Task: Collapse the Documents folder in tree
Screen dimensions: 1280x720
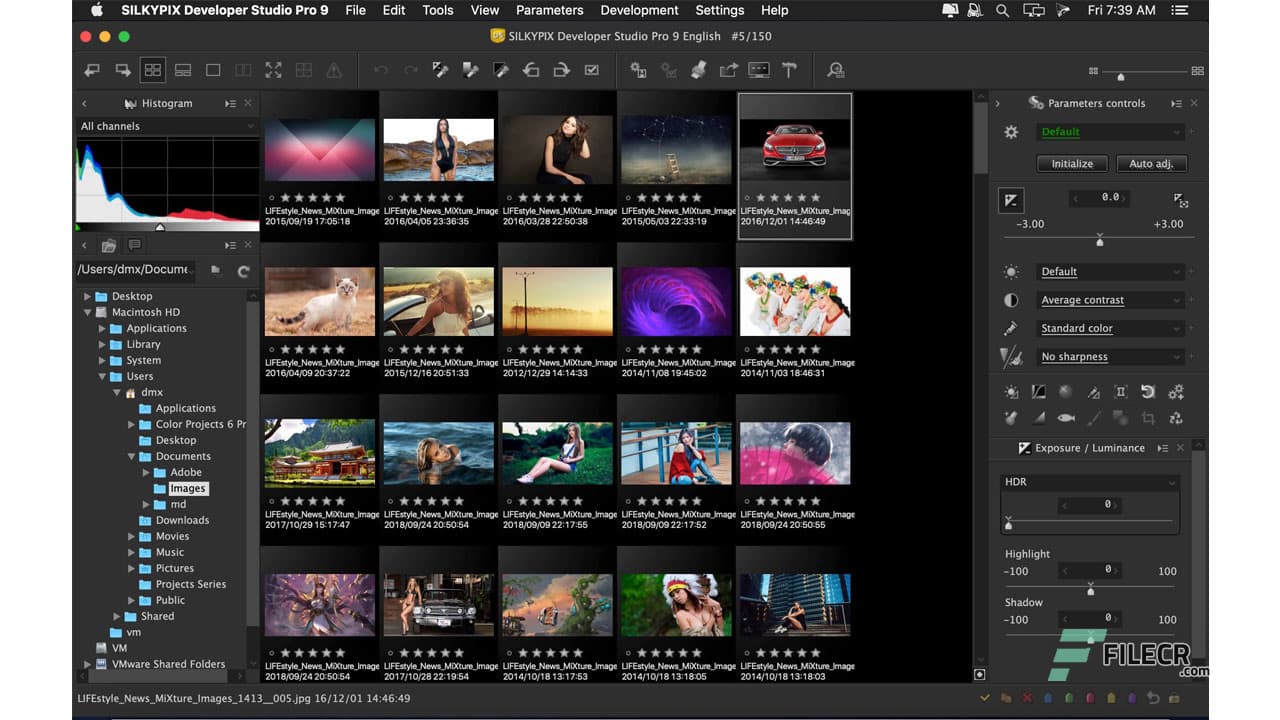Action: coord(131,456)
